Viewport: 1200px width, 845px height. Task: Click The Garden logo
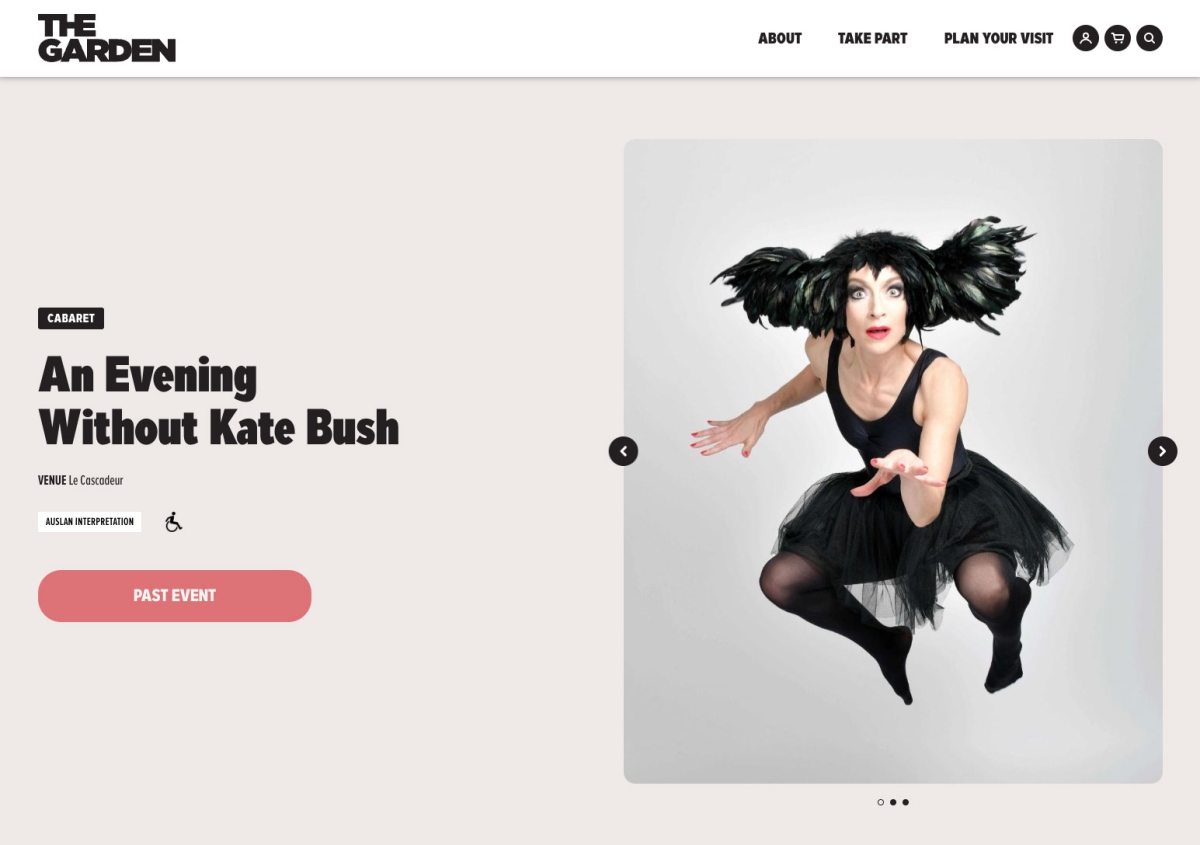[107, 38]
